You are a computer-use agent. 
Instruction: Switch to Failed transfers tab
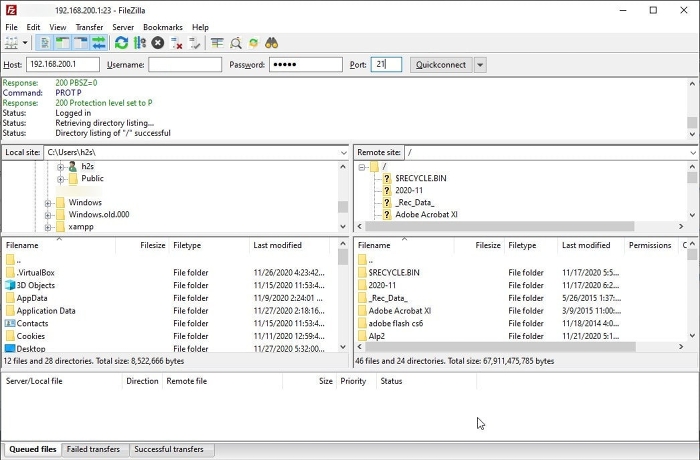click(93, 449)
